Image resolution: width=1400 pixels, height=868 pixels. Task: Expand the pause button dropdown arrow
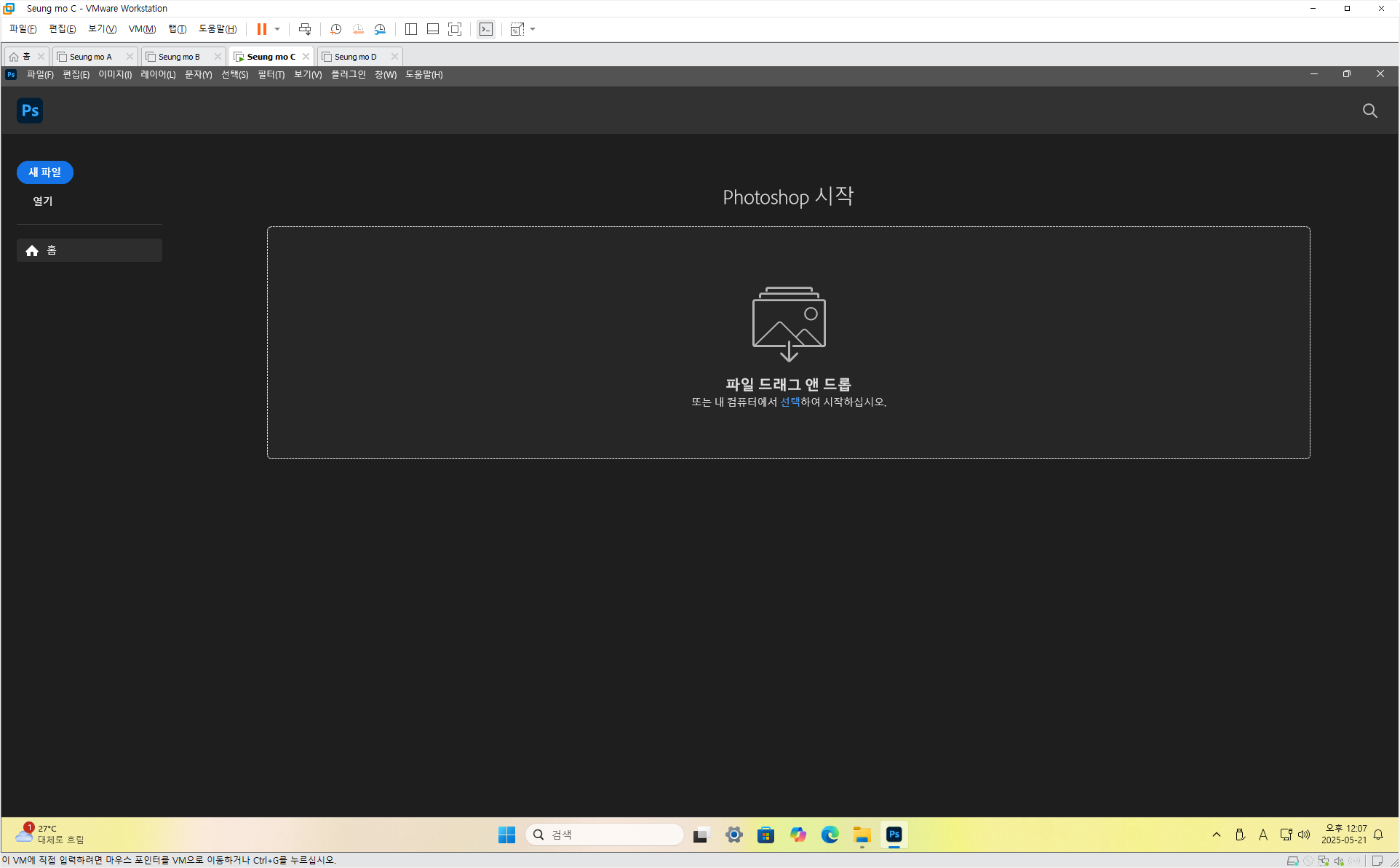[x=277, y=29]
